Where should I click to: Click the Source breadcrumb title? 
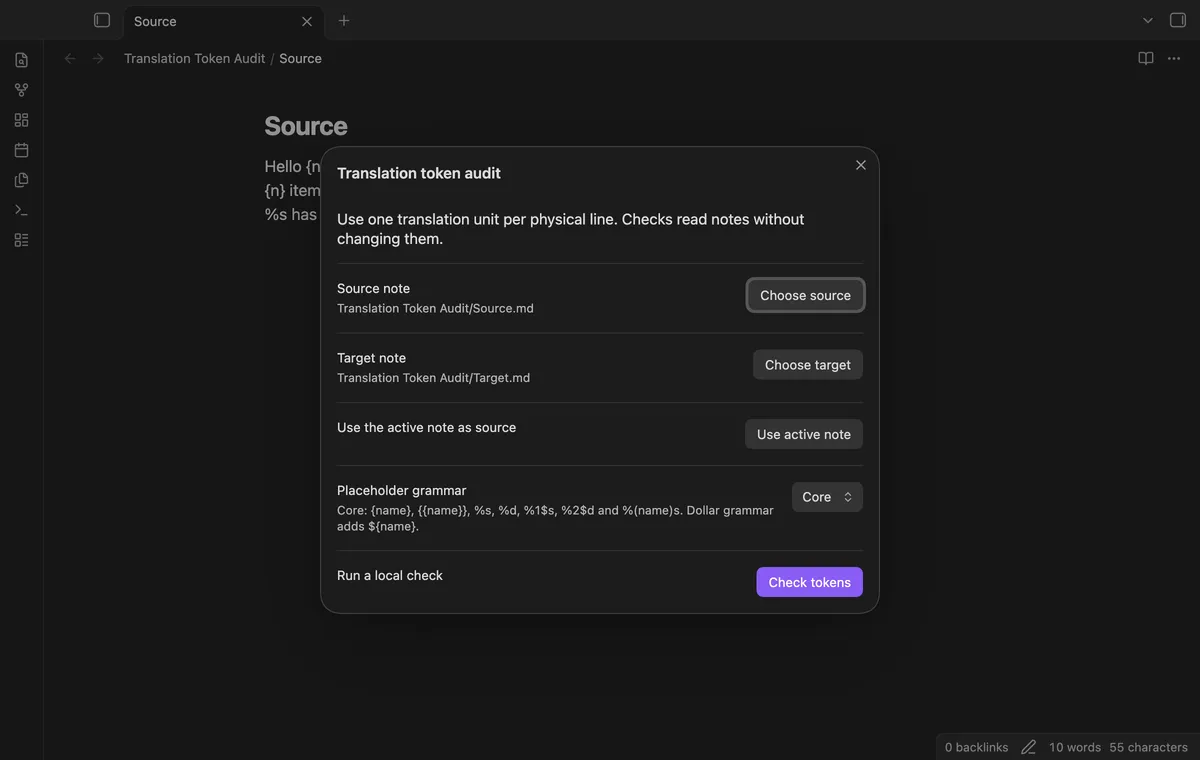(x=300, y=58)
